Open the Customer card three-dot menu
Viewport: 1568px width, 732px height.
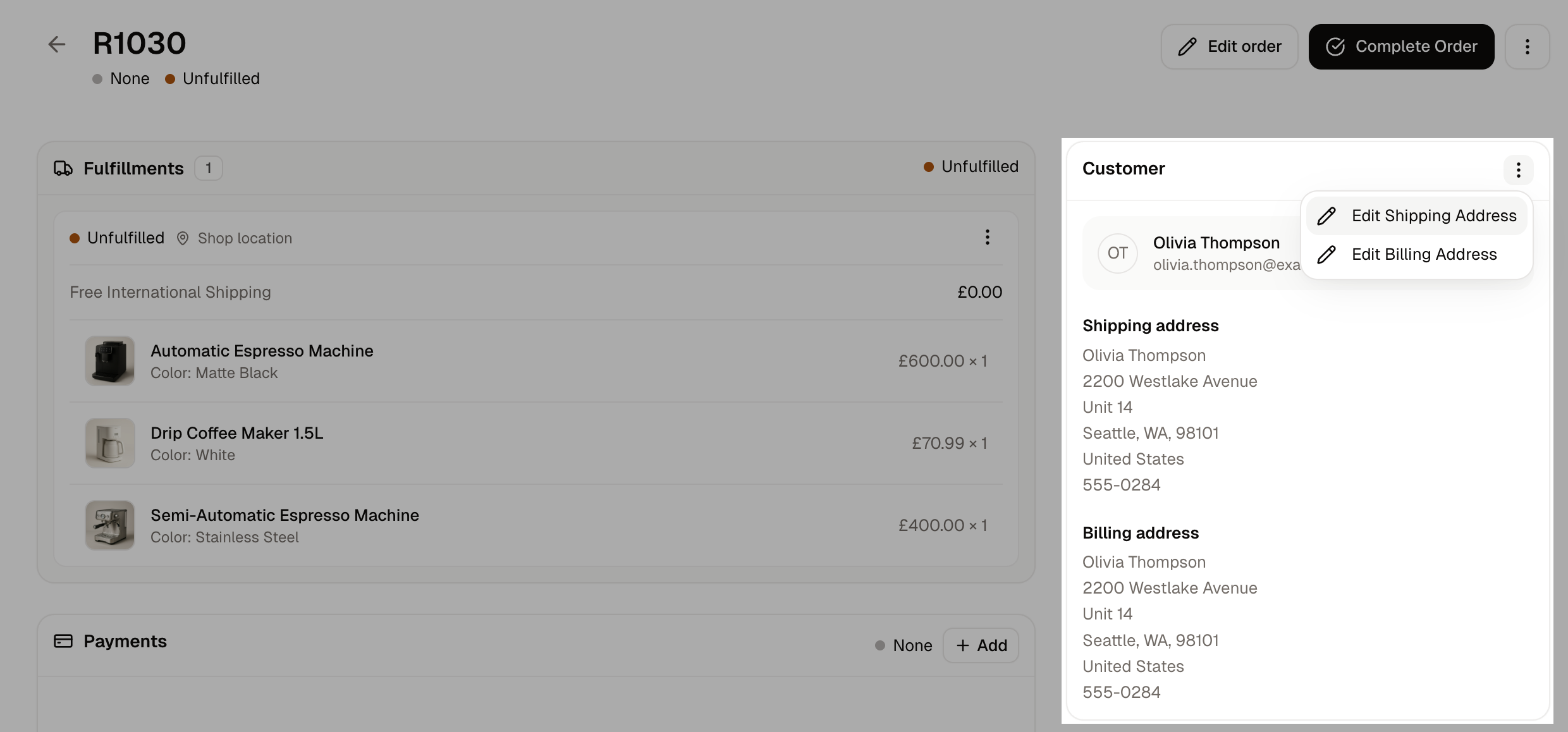(x=1518, y=169)
